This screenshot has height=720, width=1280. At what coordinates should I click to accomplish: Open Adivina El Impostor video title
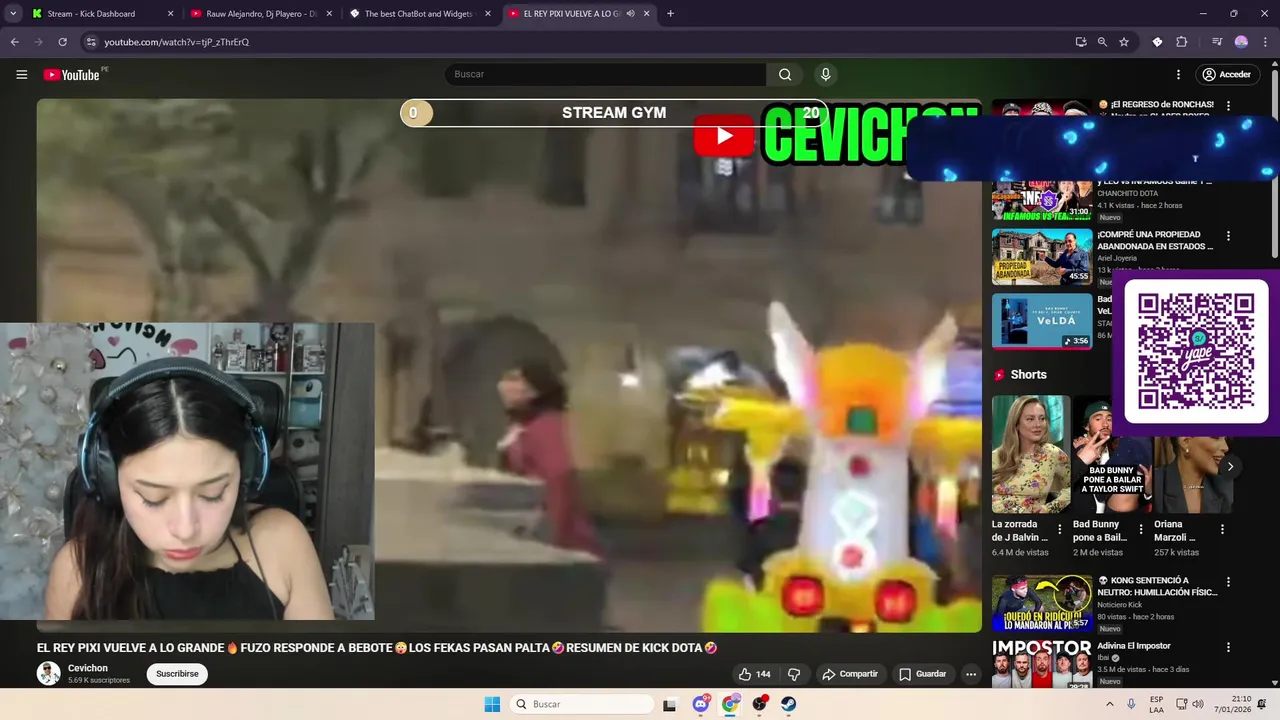coord(1133,646)
